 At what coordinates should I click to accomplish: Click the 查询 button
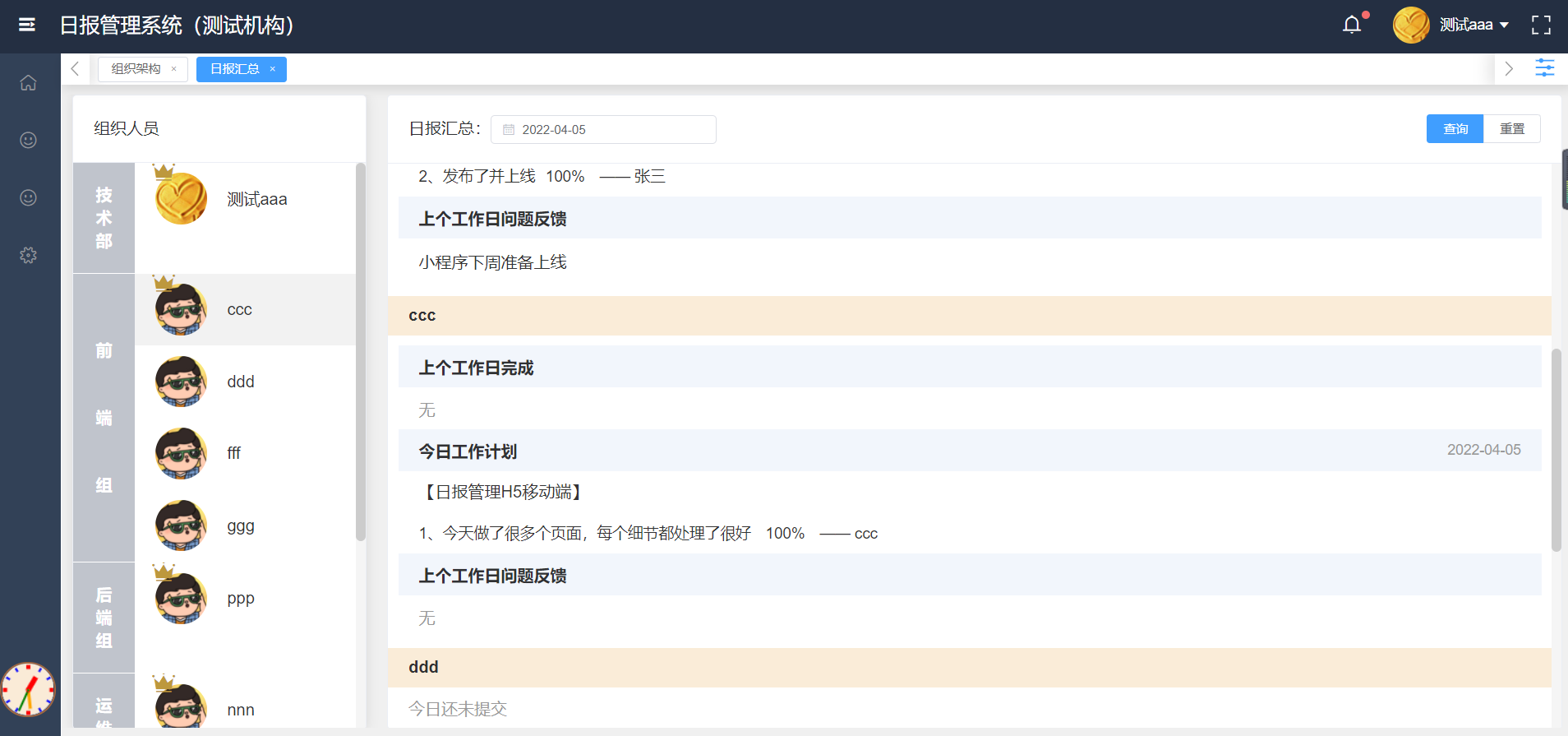tap(1455, 128)
